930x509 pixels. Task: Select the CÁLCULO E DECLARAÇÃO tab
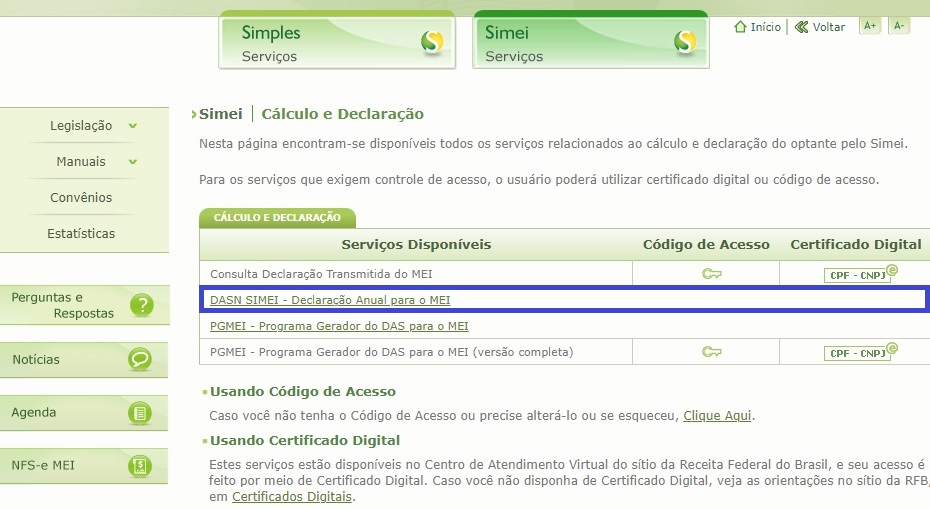(277, 218)
